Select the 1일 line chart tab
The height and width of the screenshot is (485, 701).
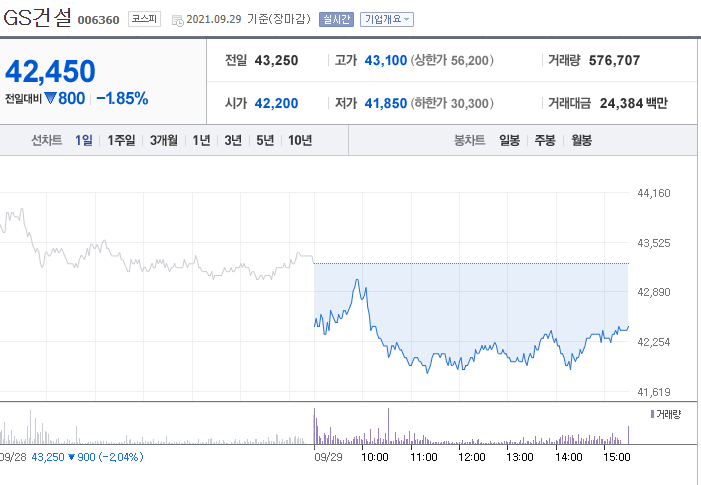[x=84, y=140]
